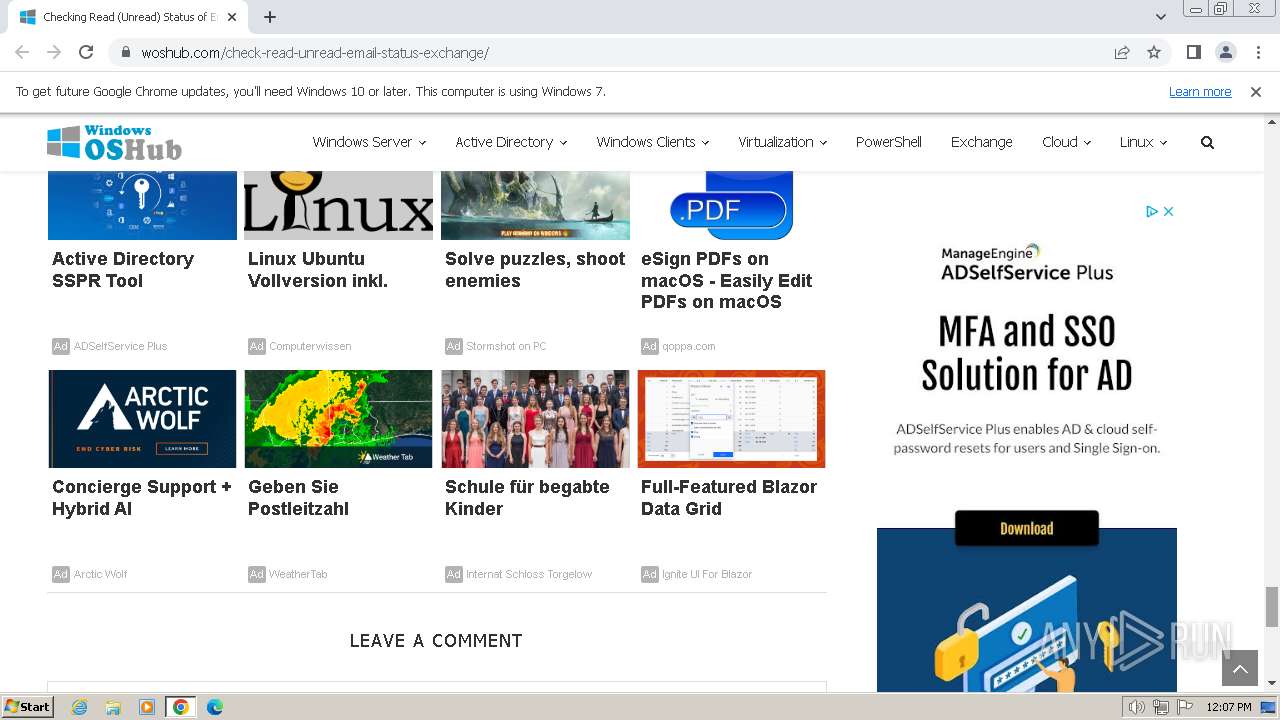The image size is (1280, 720).
Task: Open Linux Ubuntu Vollversion inkl. ad
Action: click(x=318, y=270)
